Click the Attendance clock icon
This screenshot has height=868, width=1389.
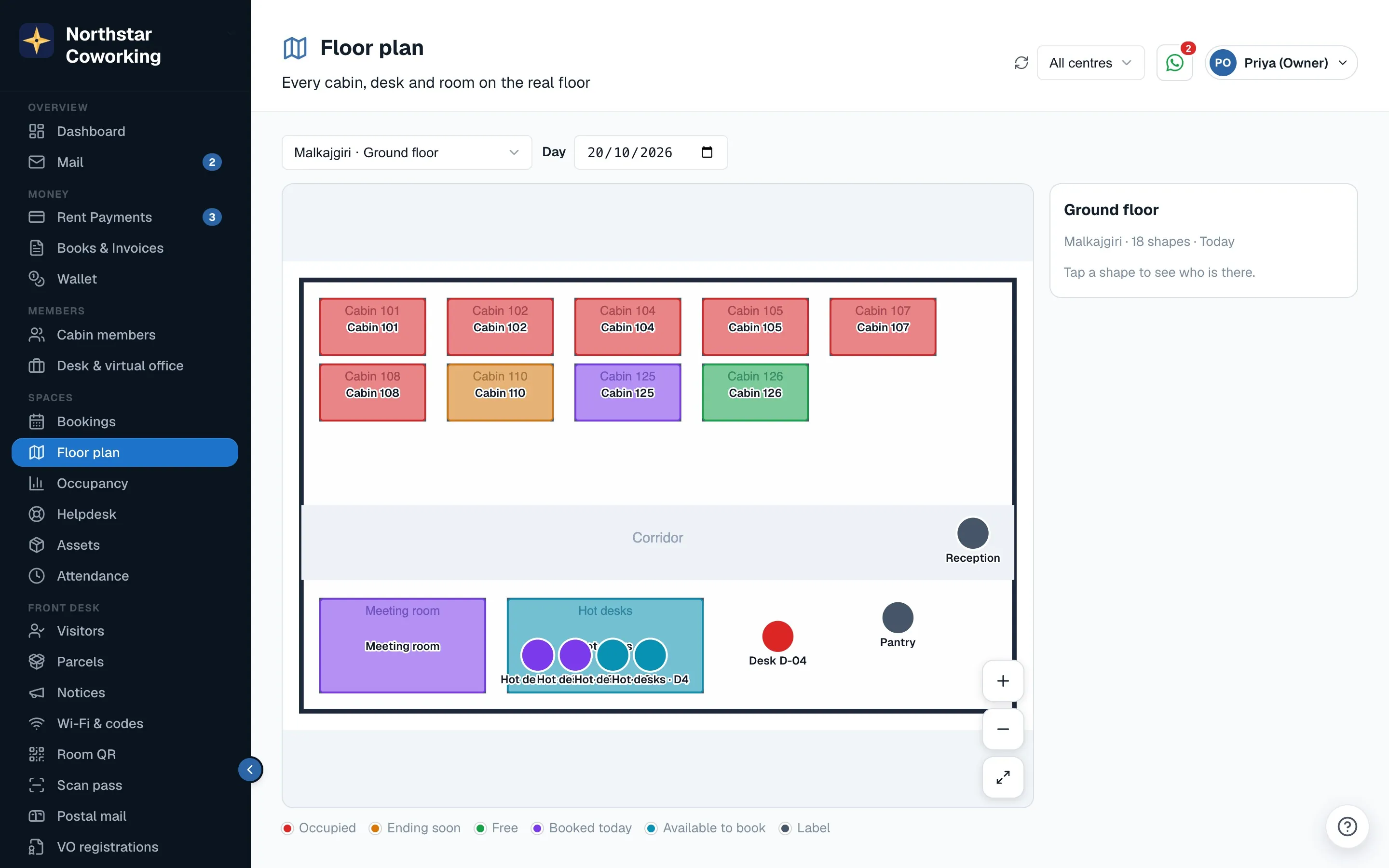tap(37, 576)
